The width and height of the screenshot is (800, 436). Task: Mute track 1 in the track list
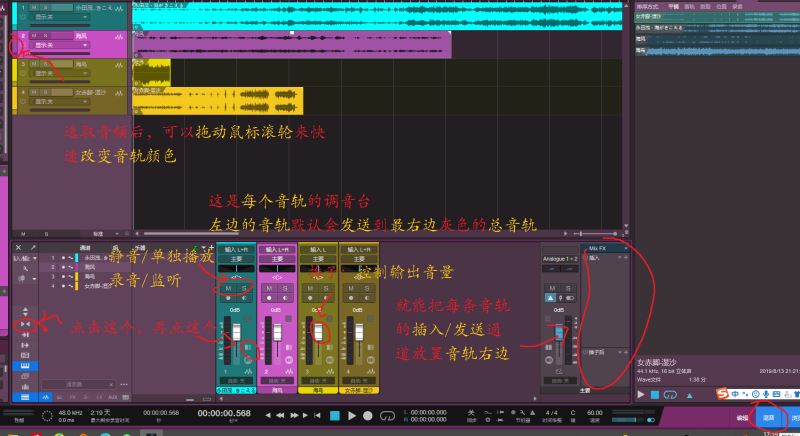[31, 7]
